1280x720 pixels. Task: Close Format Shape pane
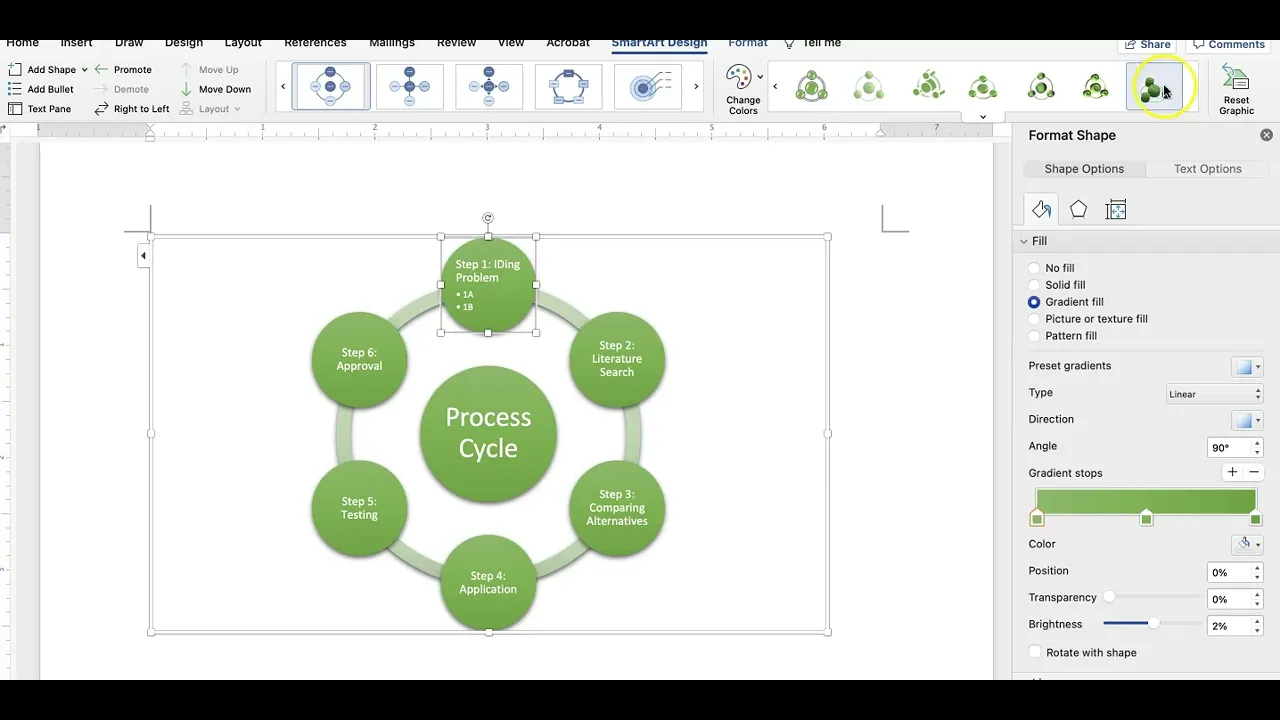pos(1266,135)
